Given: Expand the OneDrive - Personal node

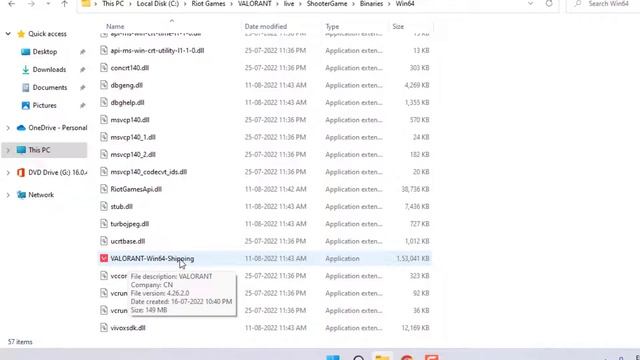Looking at the screenshot, I should tap(8, 128).
